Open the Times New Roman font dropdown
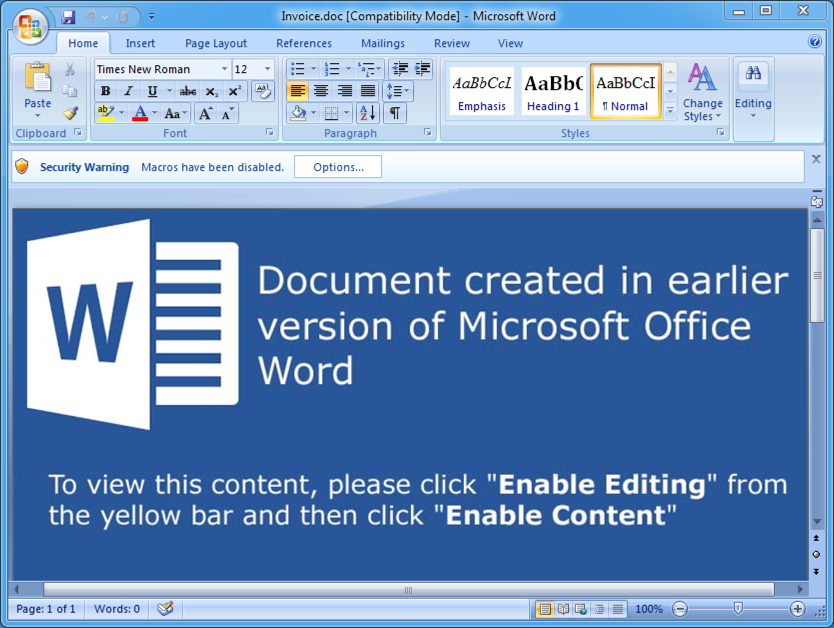The image size is (834, 628). coord(224,69)
